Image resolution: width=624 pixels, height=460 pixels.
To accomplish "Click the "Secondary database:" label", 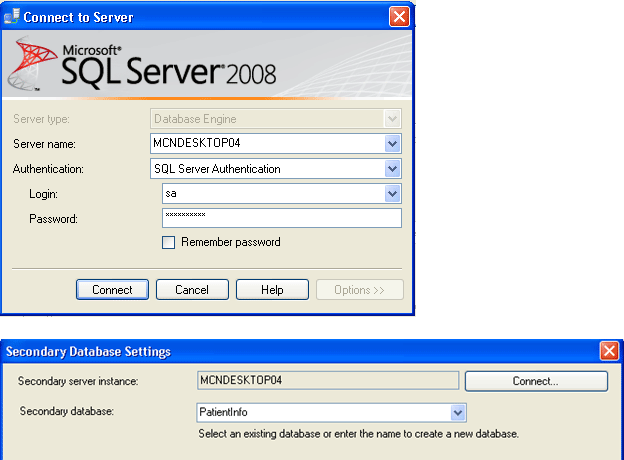I will coord(67,411).
